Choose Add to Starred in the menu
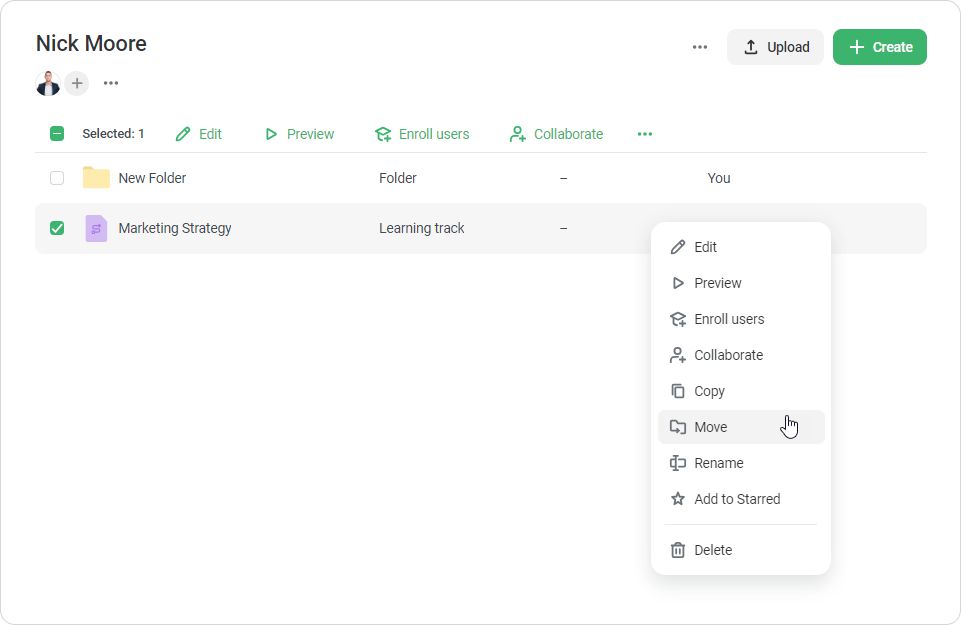The image size is (961, 625). (x=736, y=499)
